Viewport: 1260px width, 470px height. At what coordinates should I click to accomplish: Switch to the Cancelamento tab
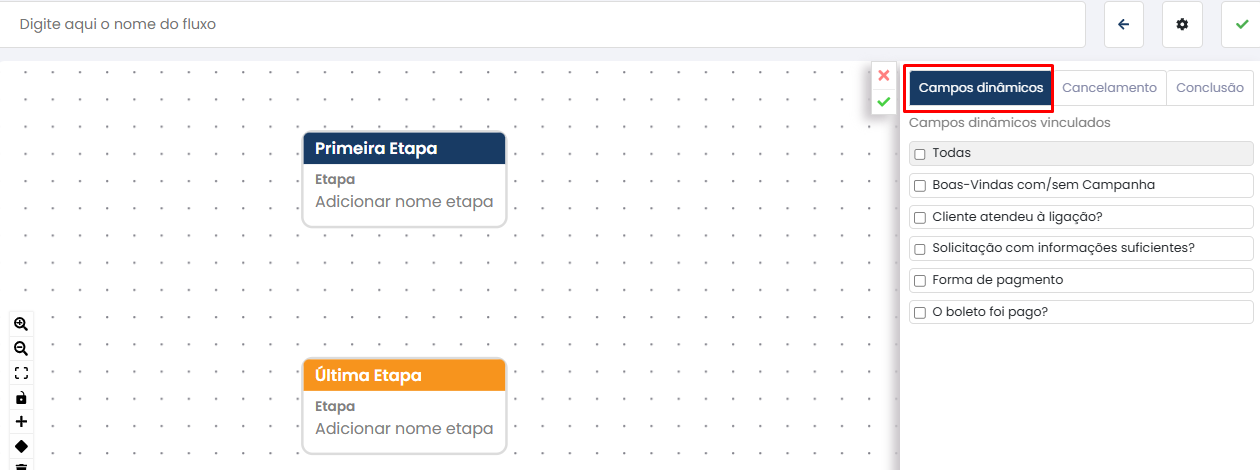(1109, 88)
